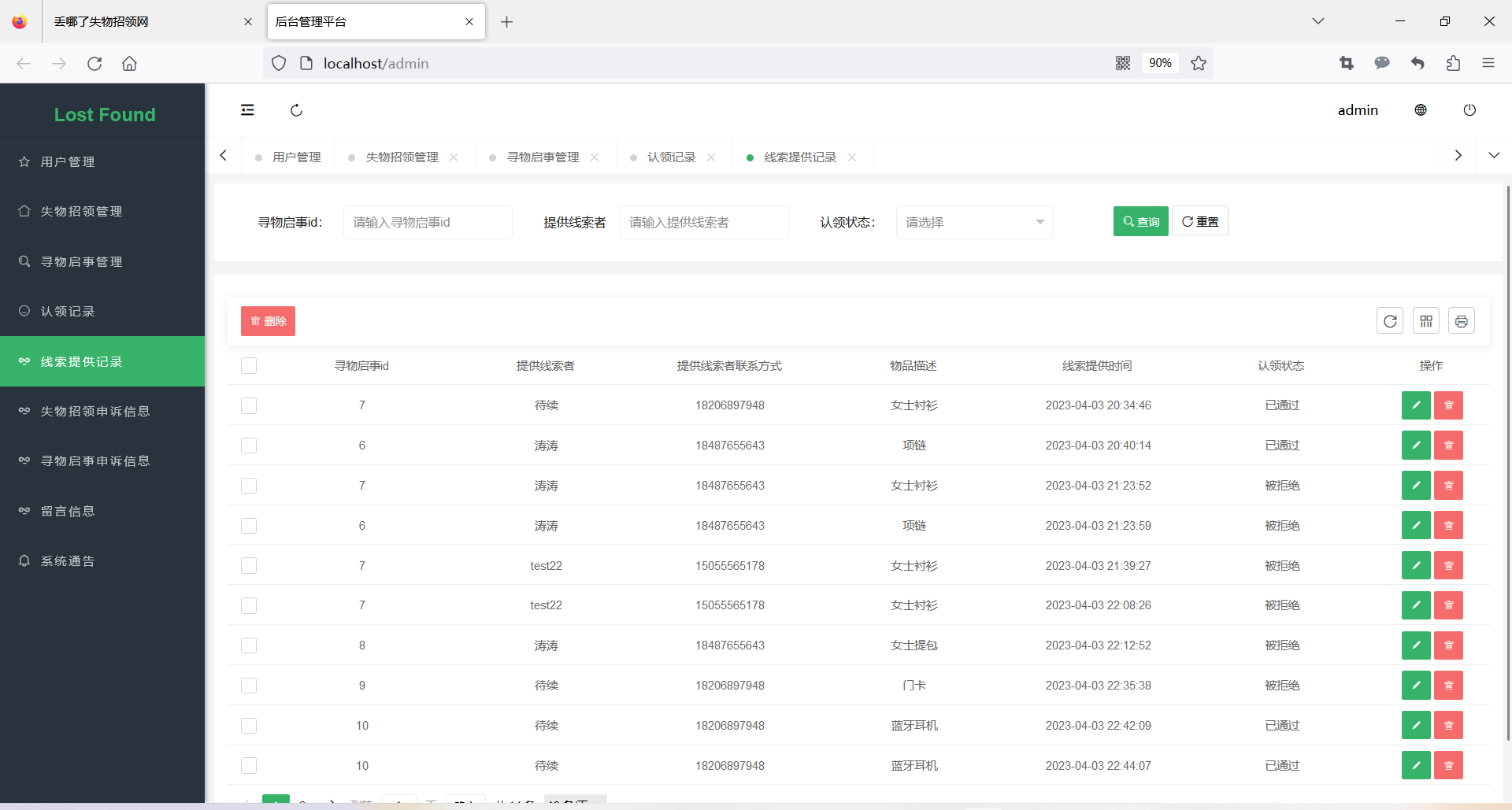Delete the row dated 2023-04-03 22:42:09
This screenshot has width=1512, height=810.
[x=1449, y=726]
